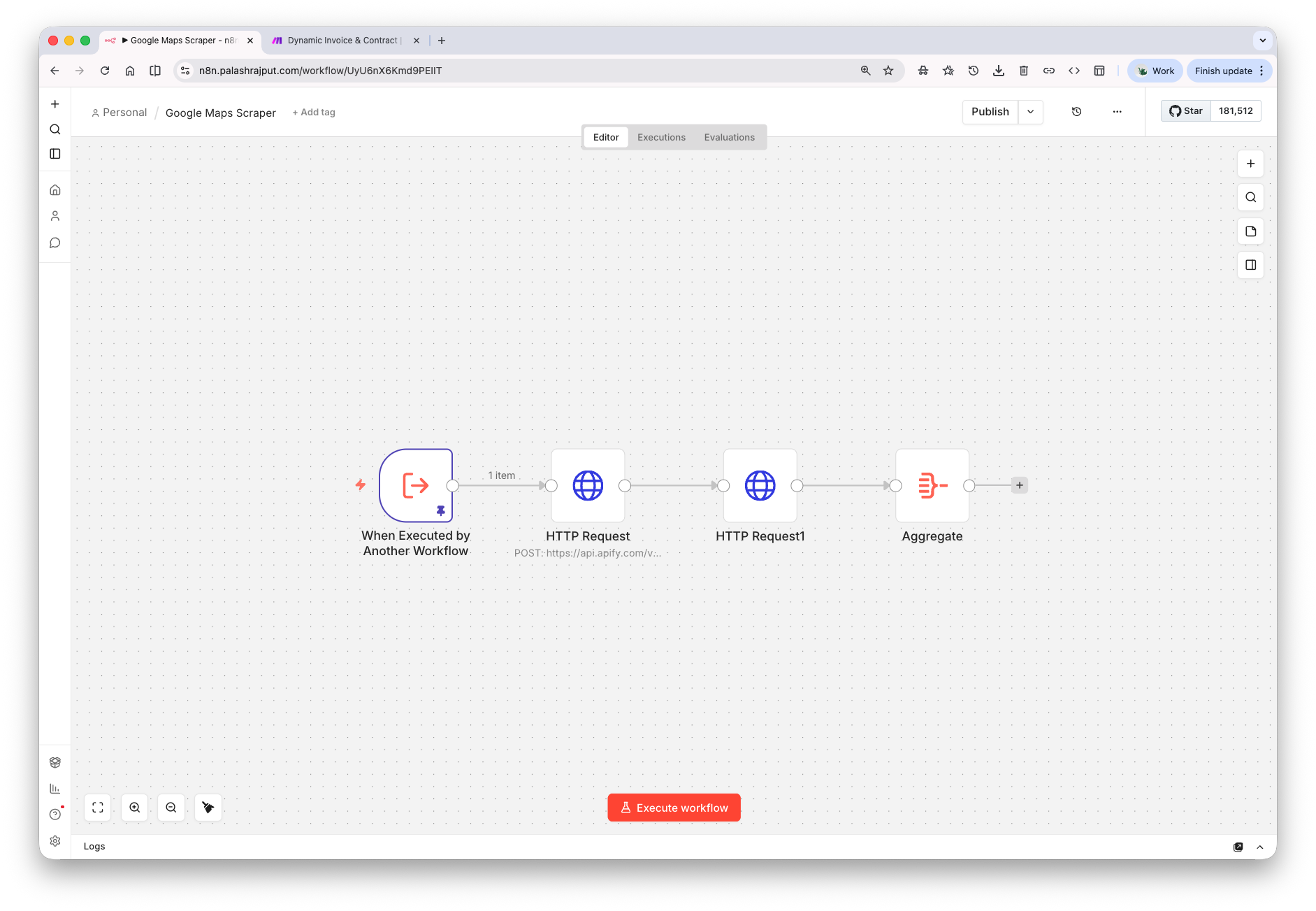Add a tag to the workflow
1316x911 pixels.
pyautogui.click(x=313, y=112)
